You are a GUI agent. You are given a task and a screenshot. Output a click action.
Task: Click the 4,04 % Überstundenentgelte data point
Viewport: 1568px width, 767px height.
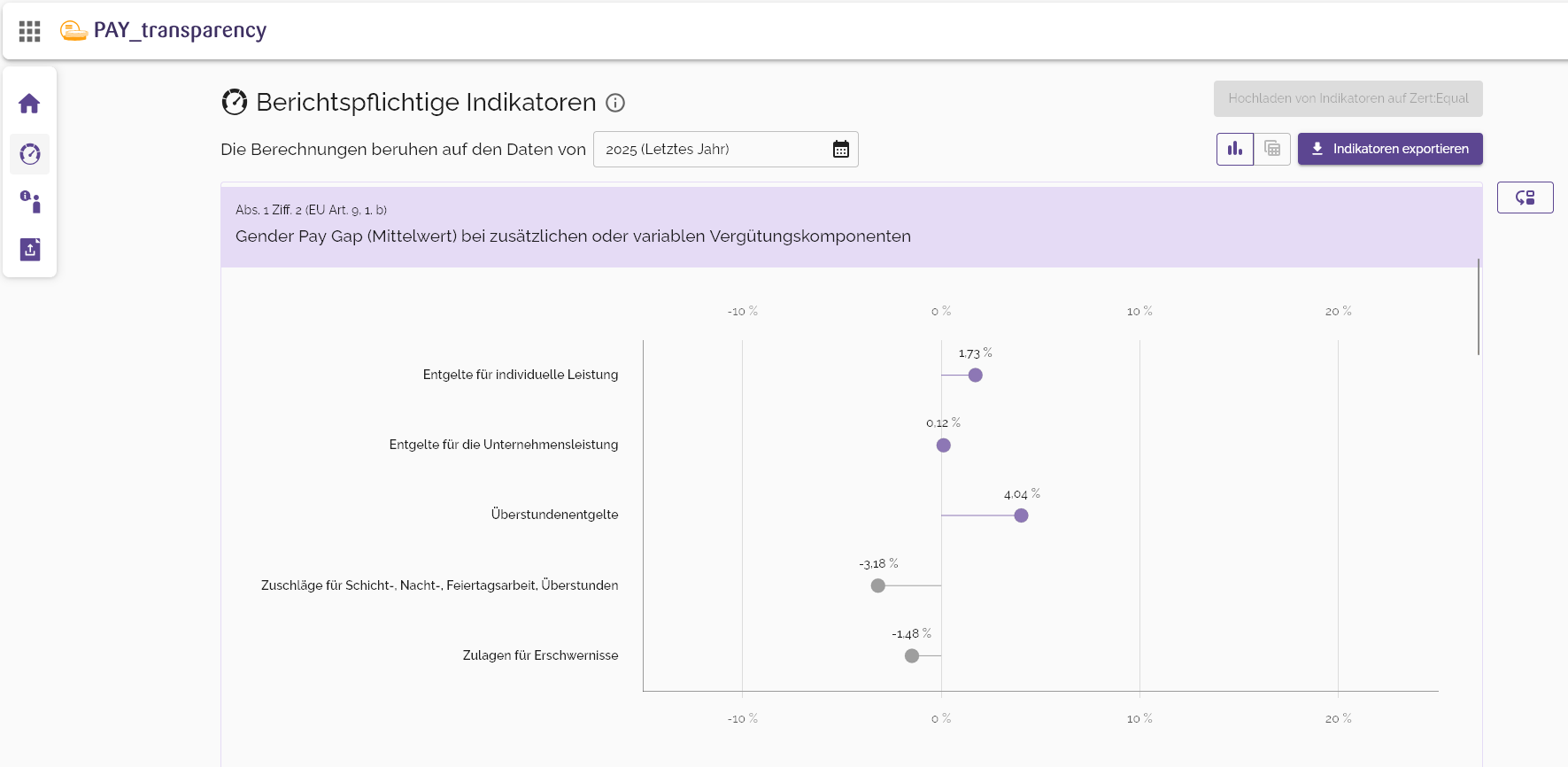[1021, 515]
